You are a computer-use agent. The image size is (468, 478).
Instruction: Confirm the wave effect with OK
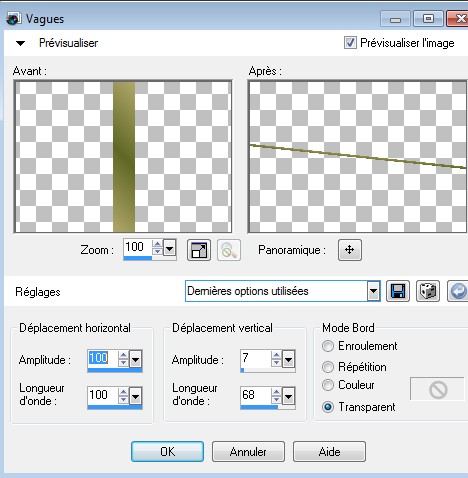click(167, 452)
